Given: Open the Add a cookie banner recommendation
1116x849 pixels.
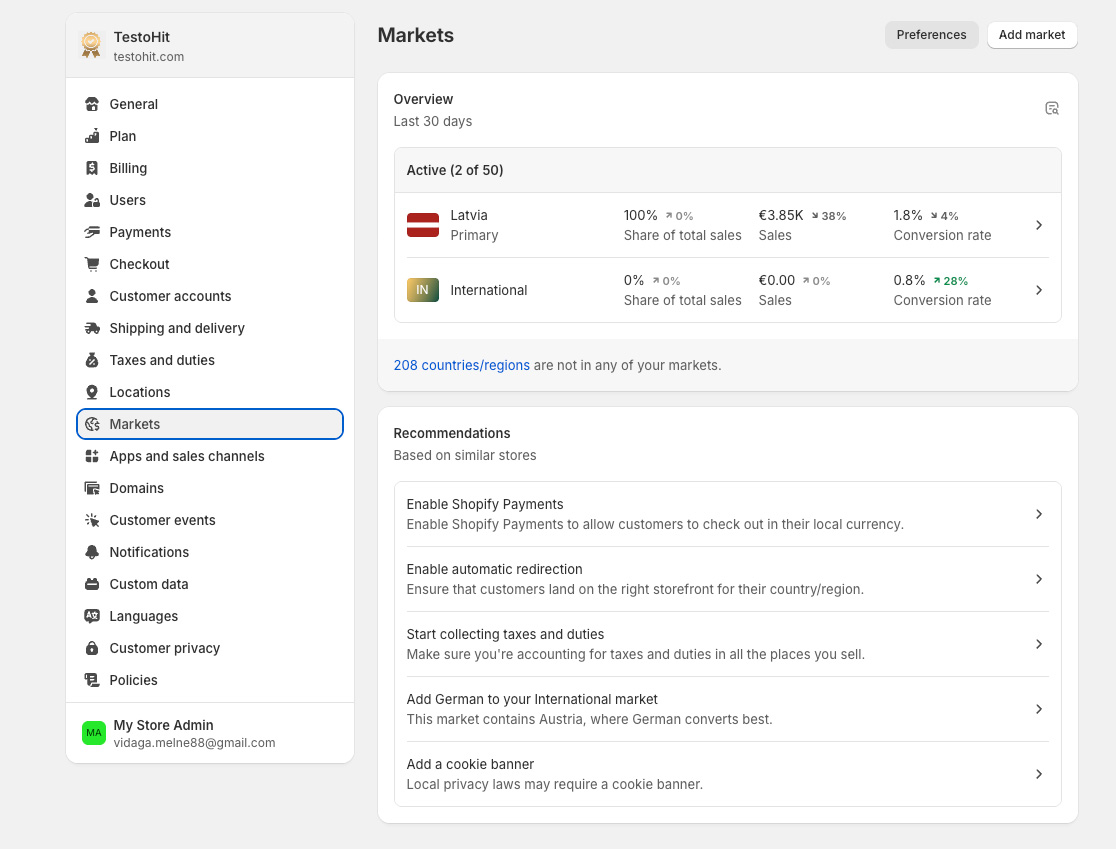Looking at the screenshot, I should 727,774.
